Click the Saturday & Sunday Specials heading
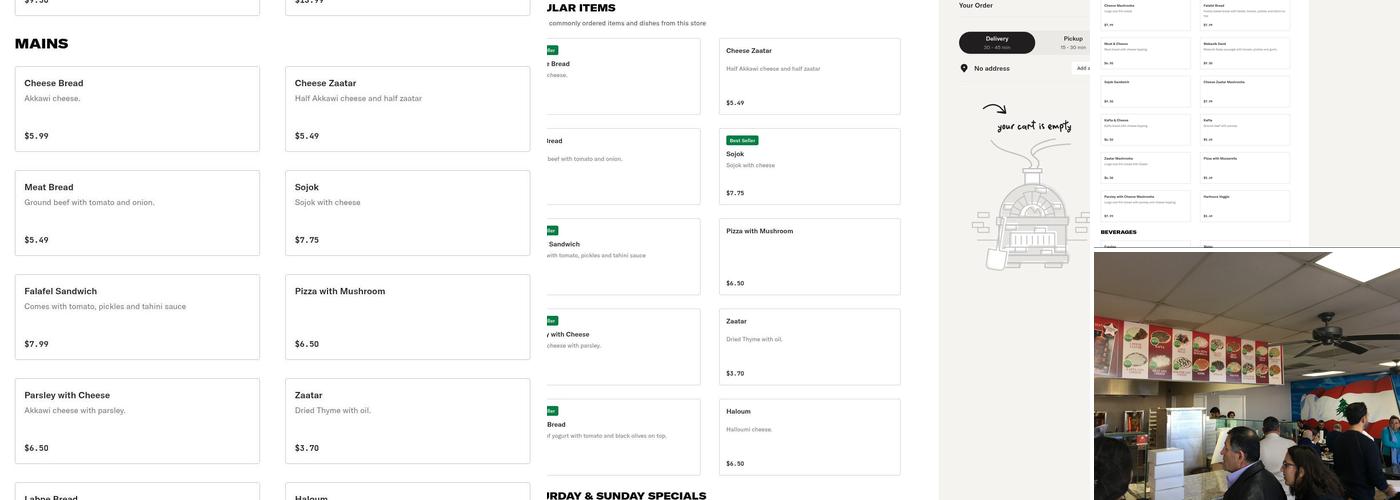 coord(626,495)
